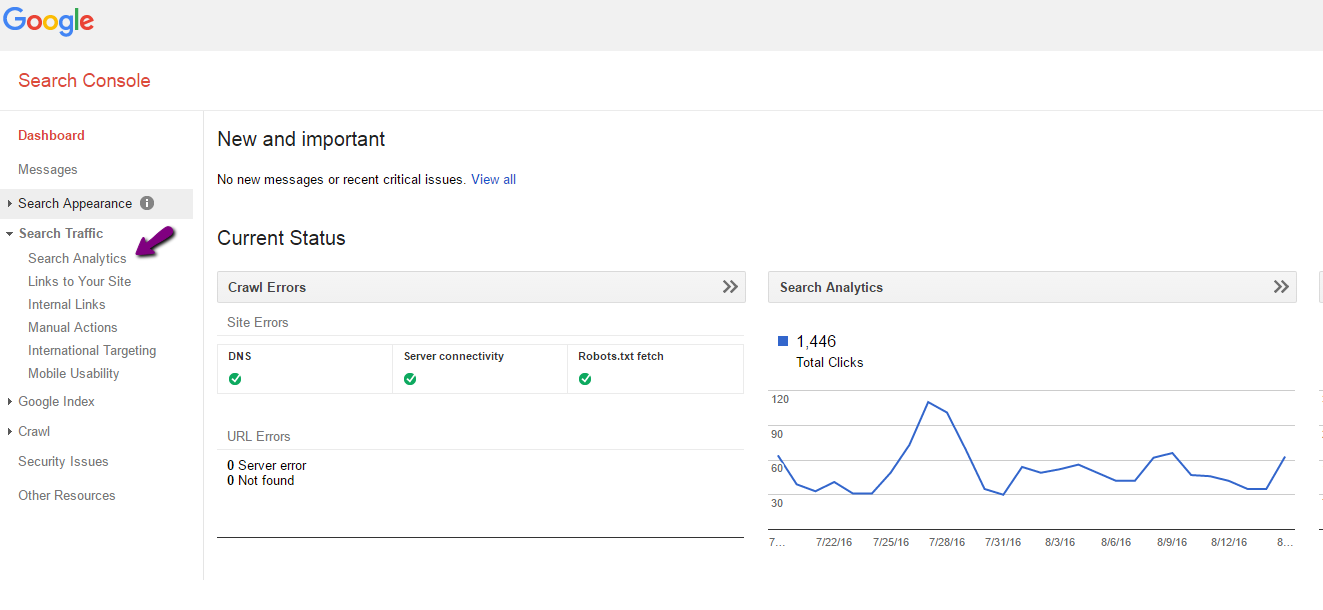Click the 8/9/16 date axis label

(x=1172, y=542)
